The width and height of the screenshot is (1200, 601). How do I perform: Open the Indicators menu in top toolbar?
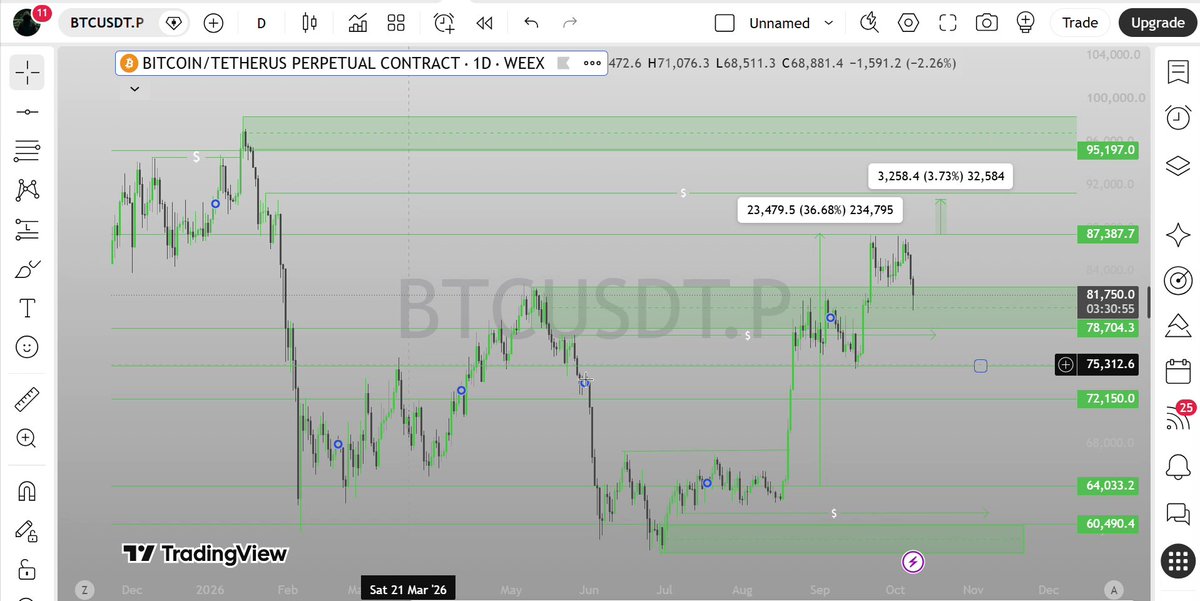click(357, 22)
